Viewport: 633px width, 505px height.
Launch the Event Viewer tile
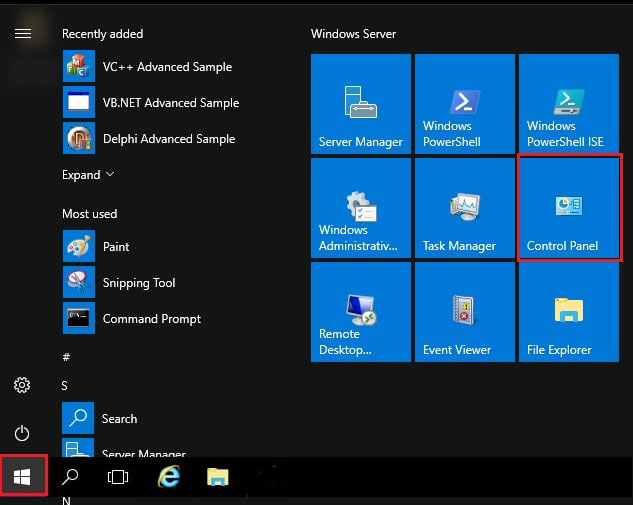point(465,312)
